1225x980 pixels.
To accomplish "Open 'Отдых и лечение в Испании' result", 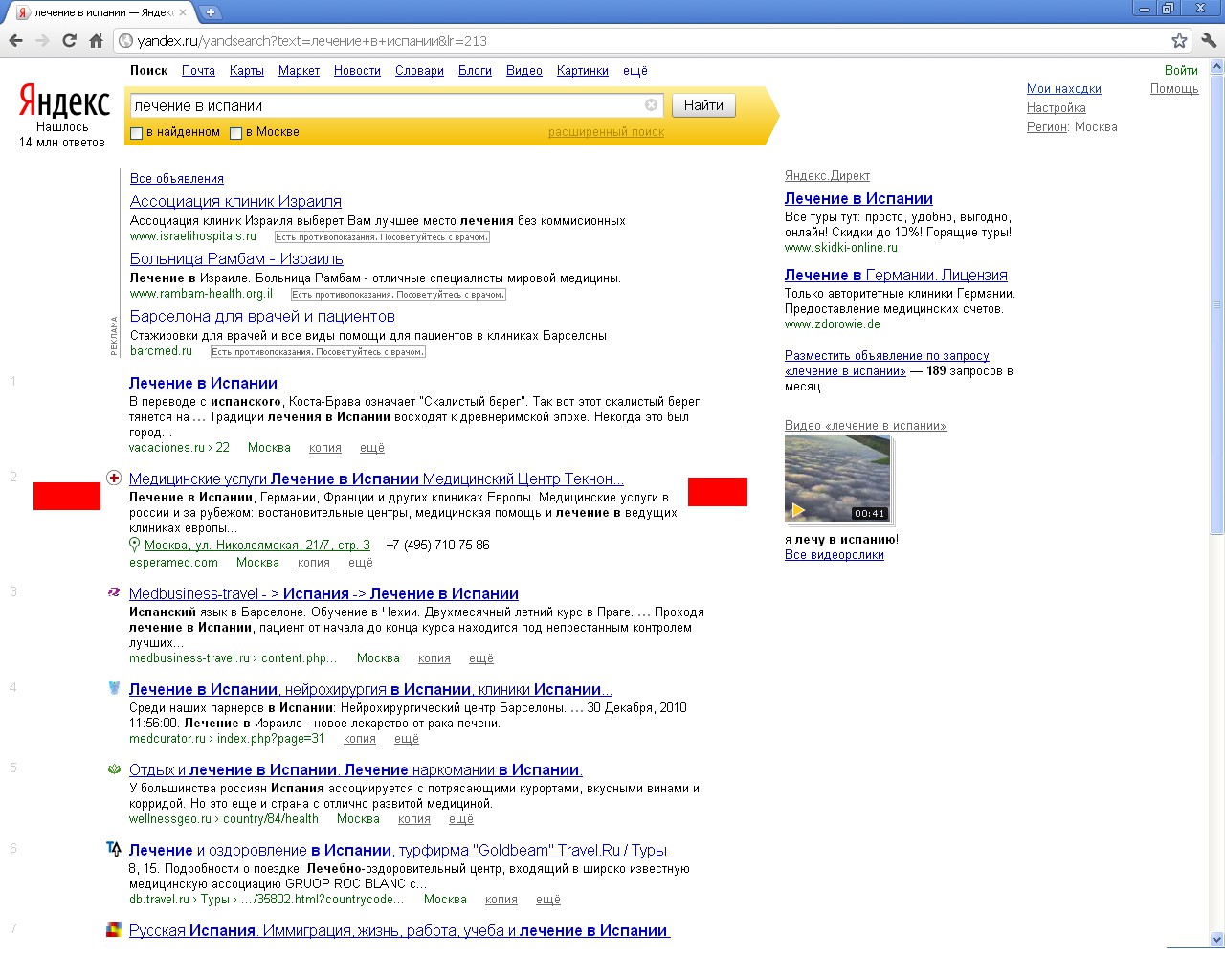I will coord(356,769).
